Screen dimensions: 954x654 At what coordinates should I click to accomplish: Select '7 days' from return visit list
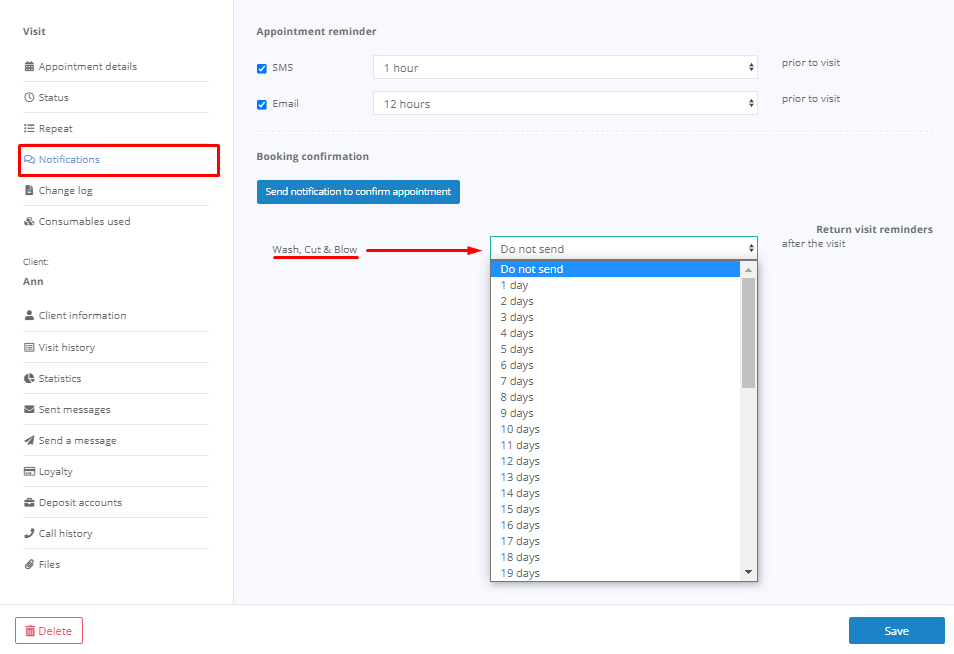pyautogui.click(x=517, y=381)
